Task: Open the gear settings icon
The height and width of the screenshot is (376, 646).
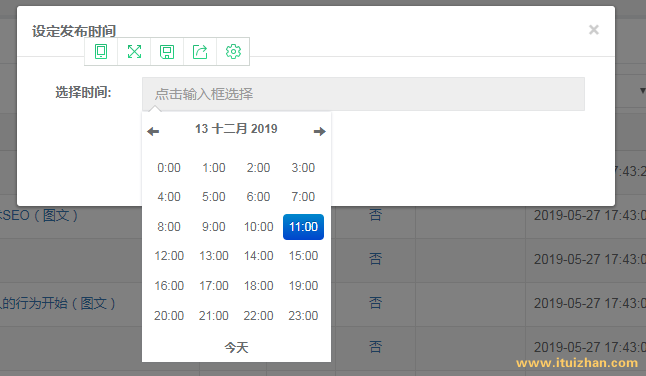Action: tap(233, 51)
